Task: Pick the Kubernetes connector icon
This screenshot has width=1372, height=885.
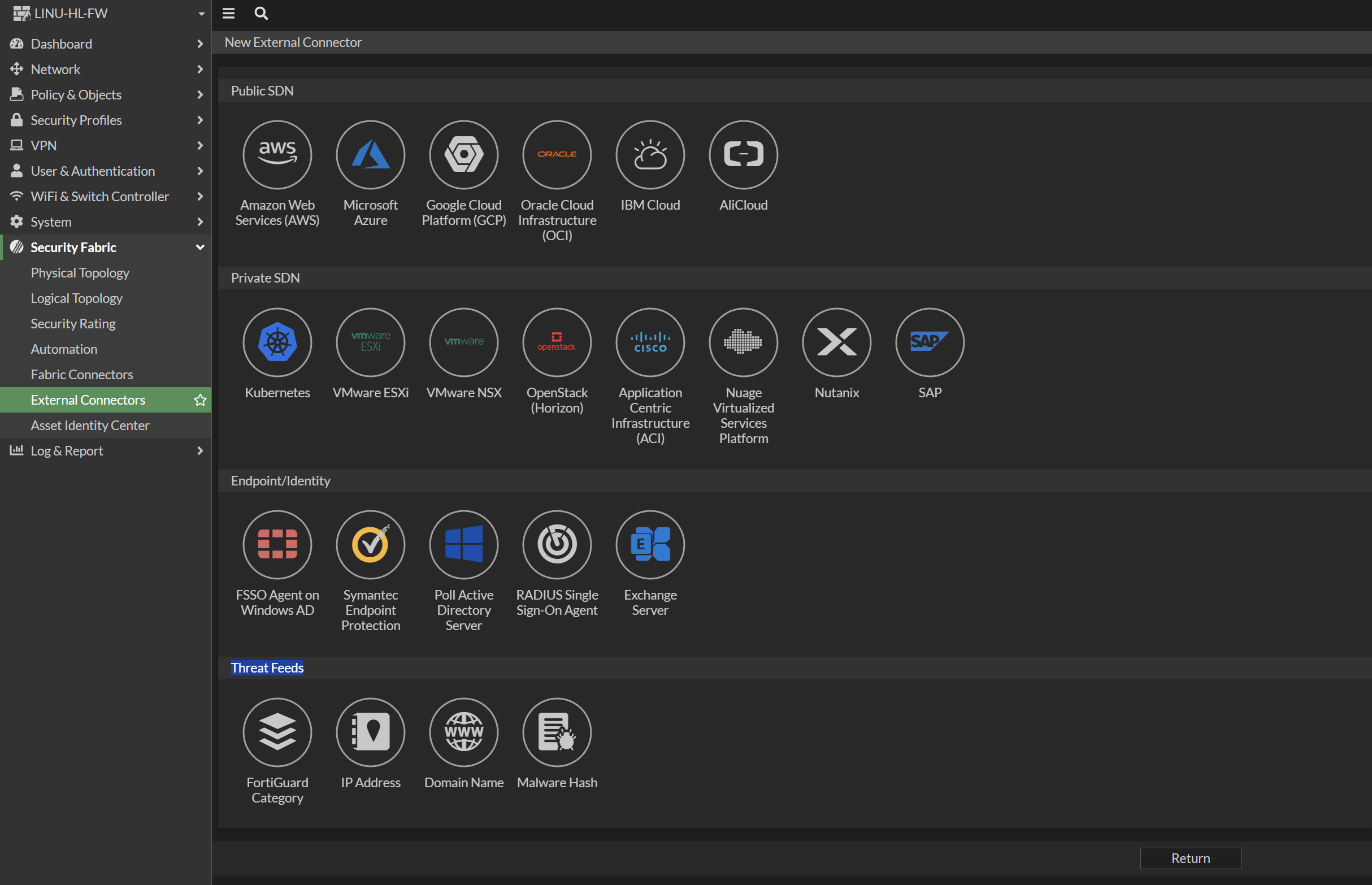Action: tap(277, 342)
